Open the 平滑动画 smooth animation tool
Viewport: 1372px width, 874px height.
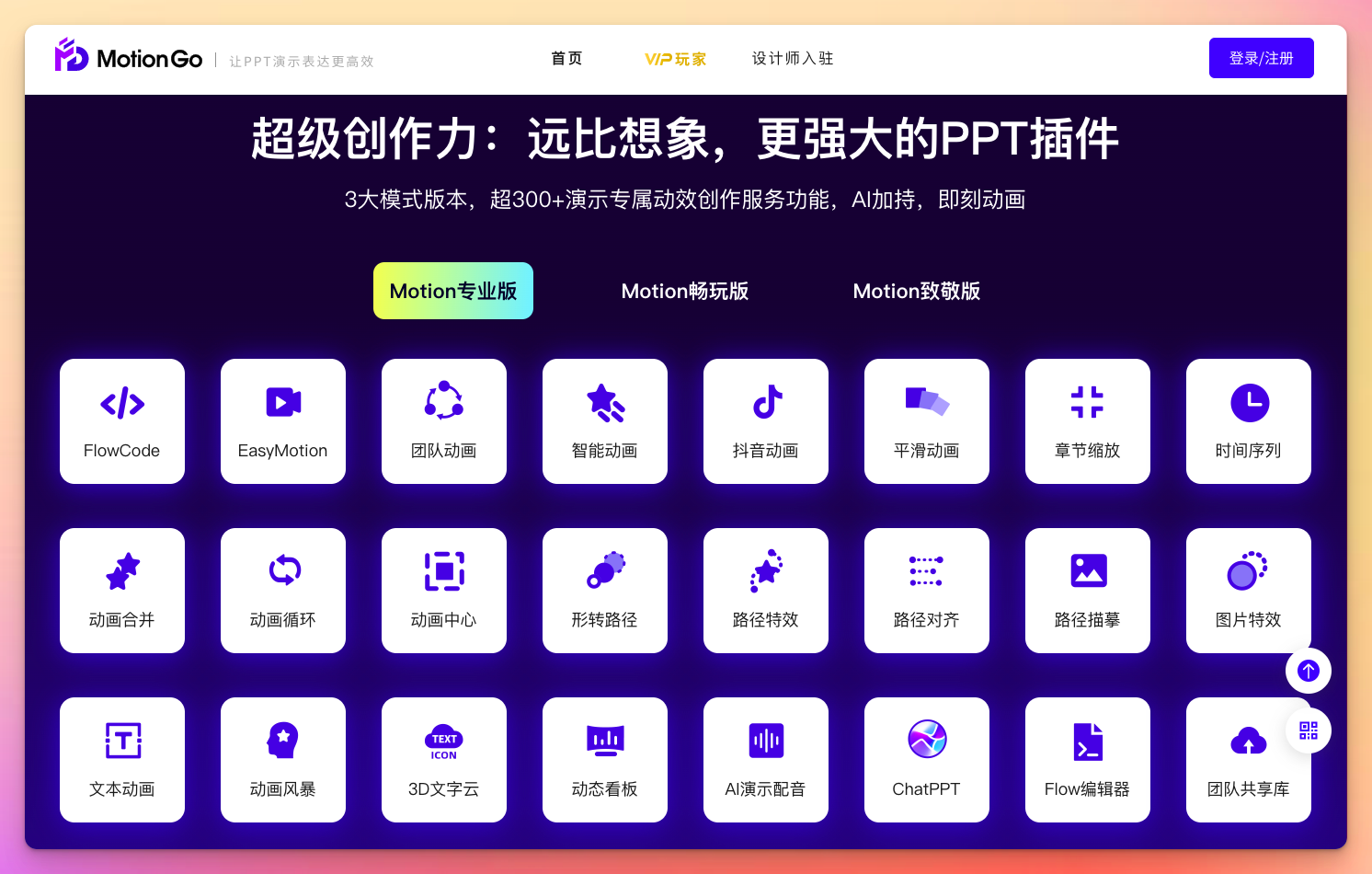[926, 421]
